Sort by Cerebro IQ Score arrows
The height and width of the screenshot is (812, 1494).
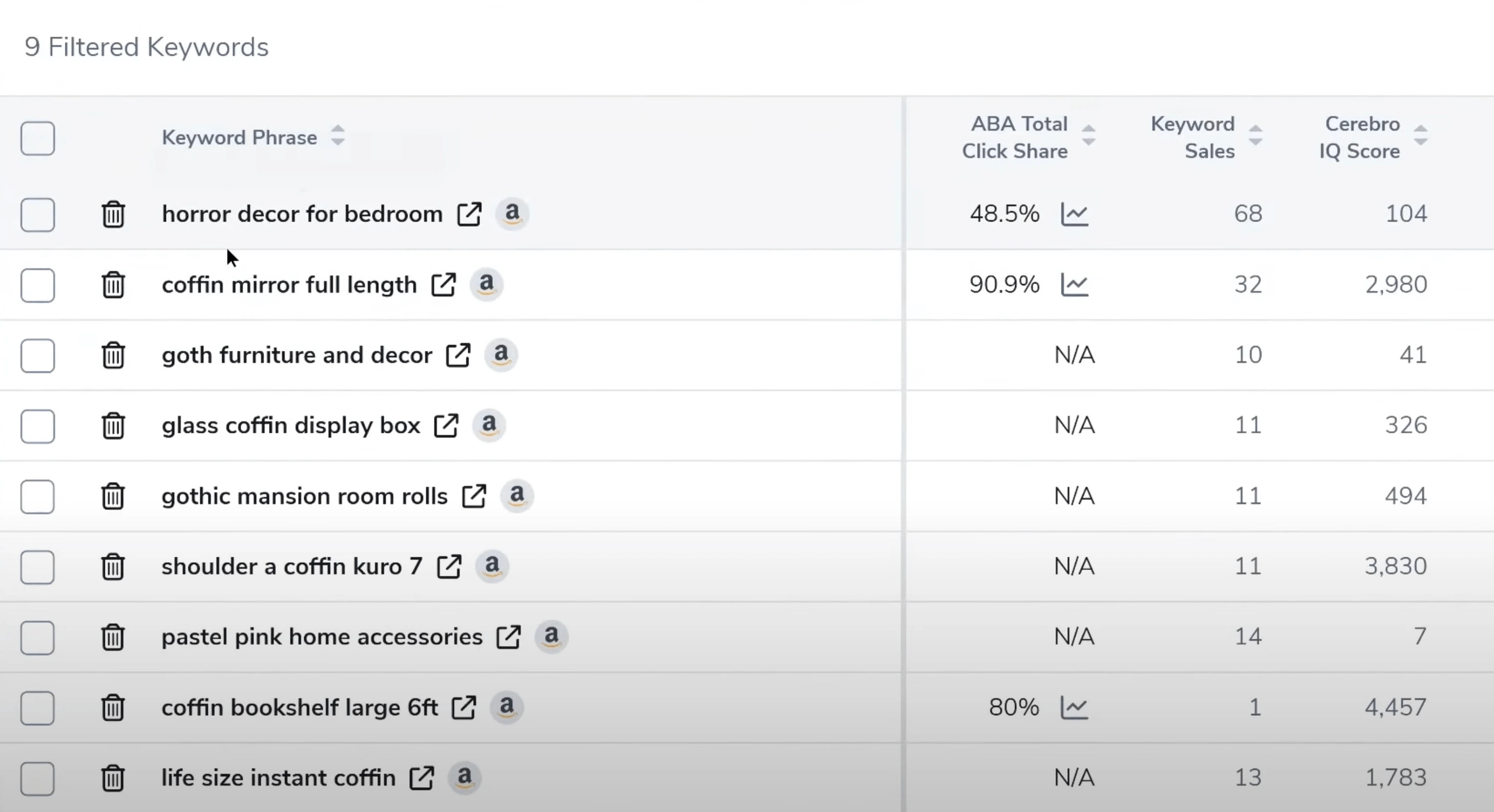(x=1420, y=136)
